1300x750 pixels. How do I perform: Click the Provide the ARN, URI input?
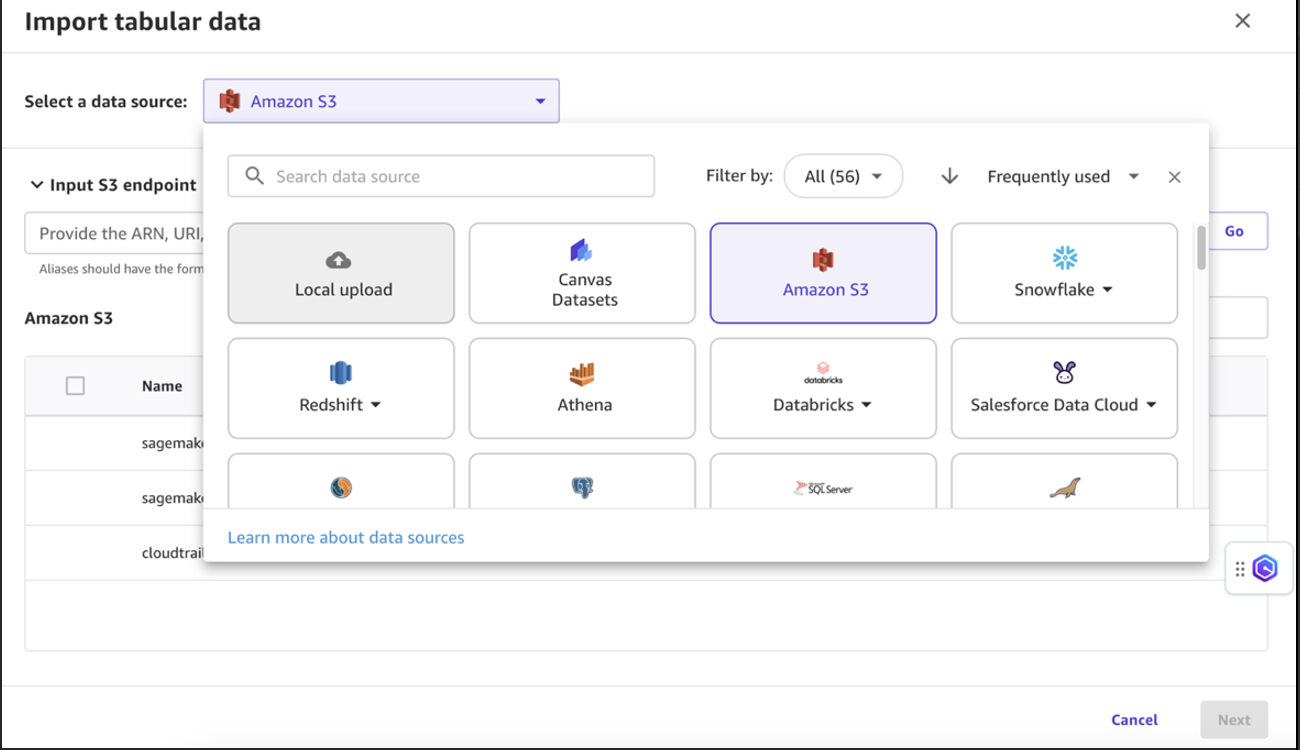coord(114,233)
